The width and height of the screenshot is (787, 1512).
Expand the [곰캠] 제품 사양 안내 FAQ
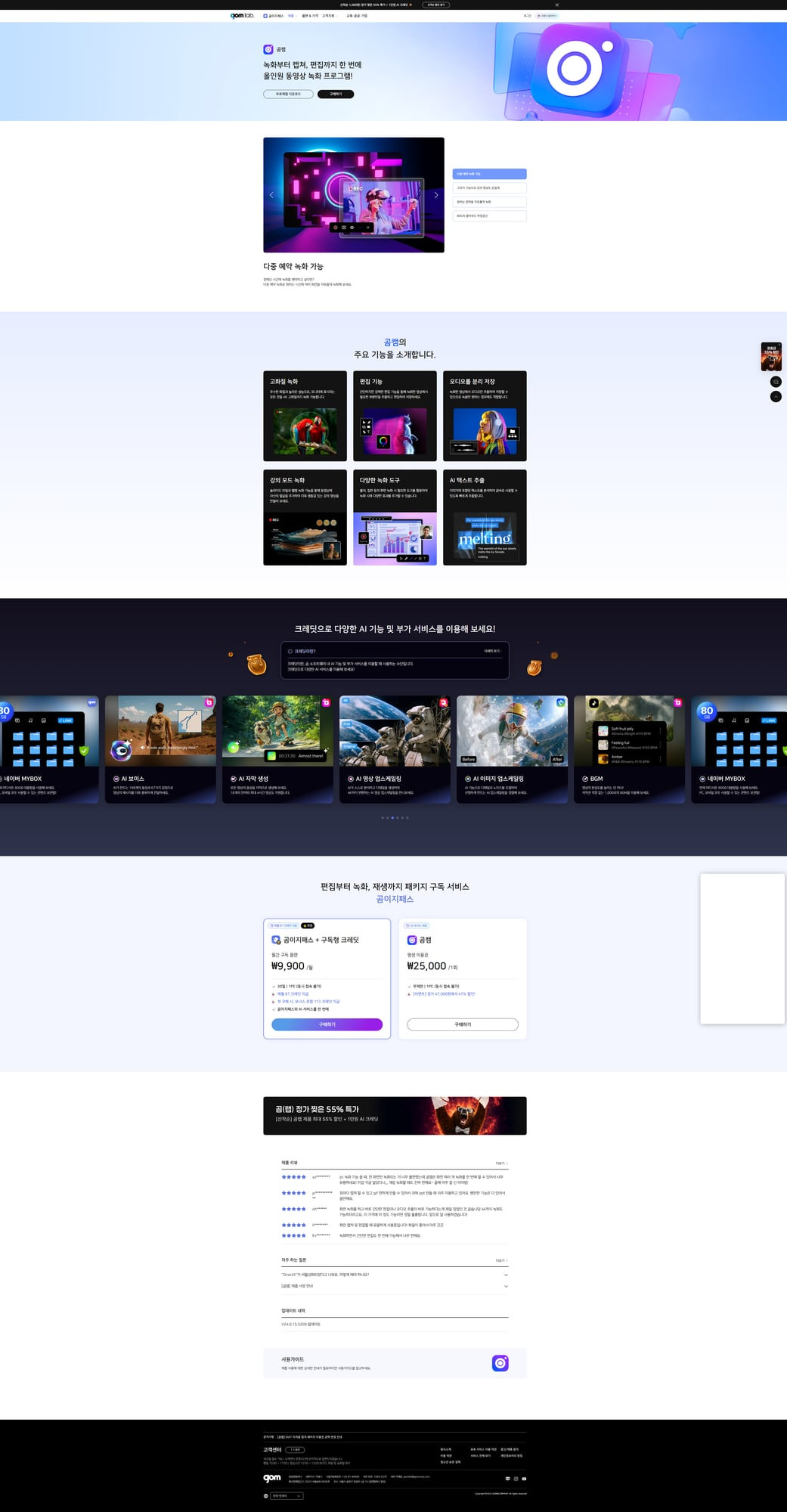395,1286
